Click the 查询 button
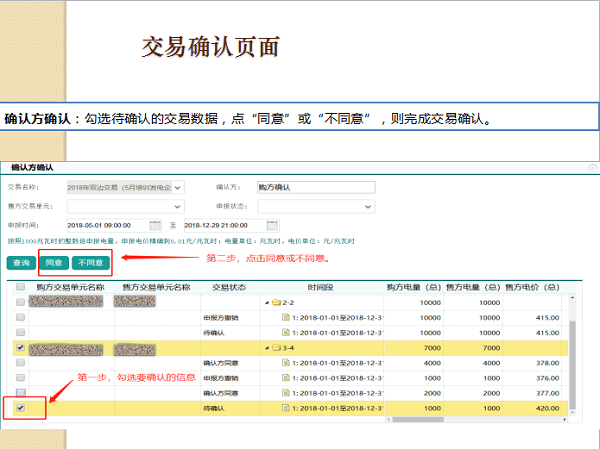Screen dimensions: 600x449 coord(21,263)
